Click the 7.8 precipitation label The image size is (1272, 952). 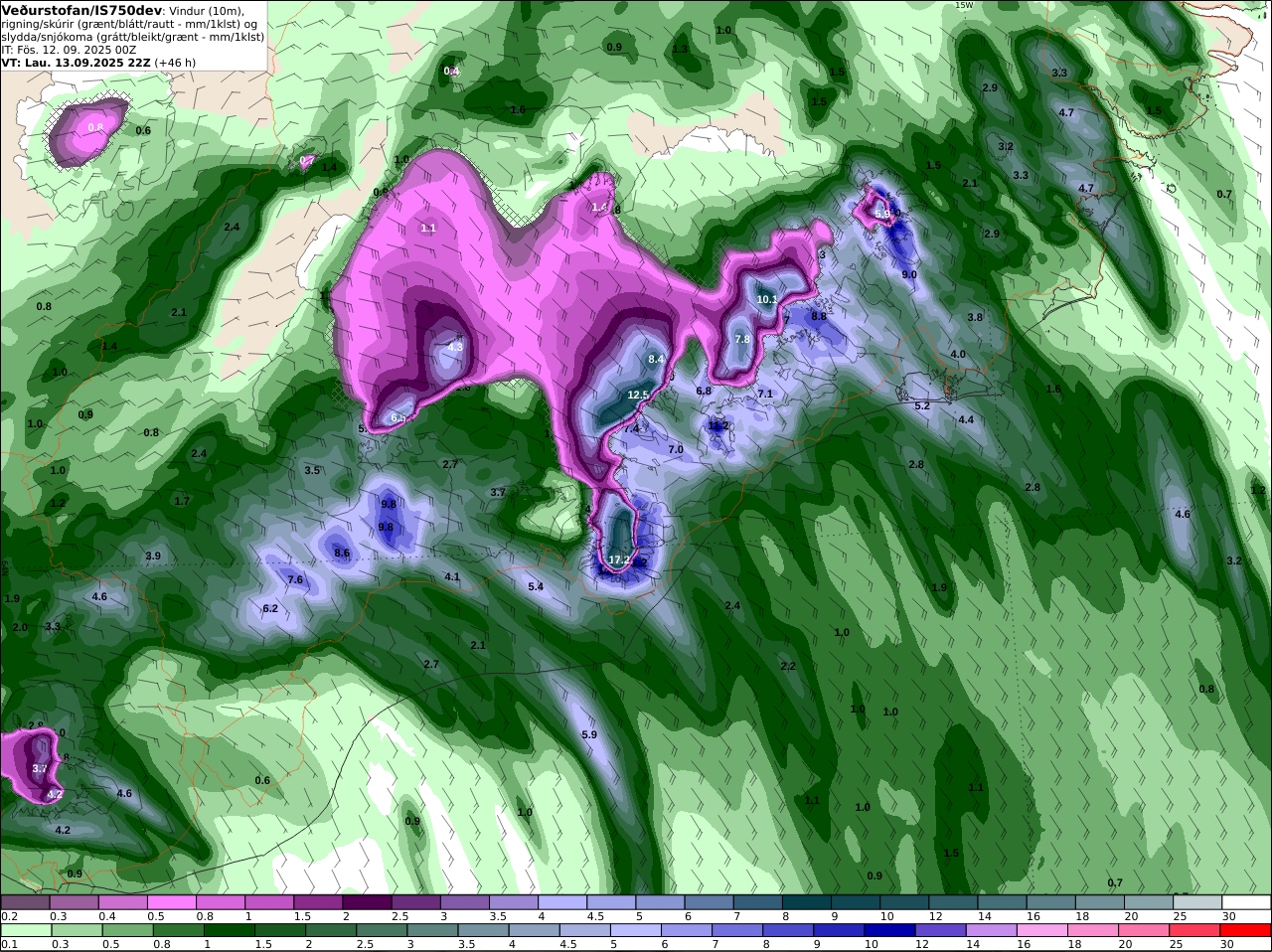(x=742, y=340)
